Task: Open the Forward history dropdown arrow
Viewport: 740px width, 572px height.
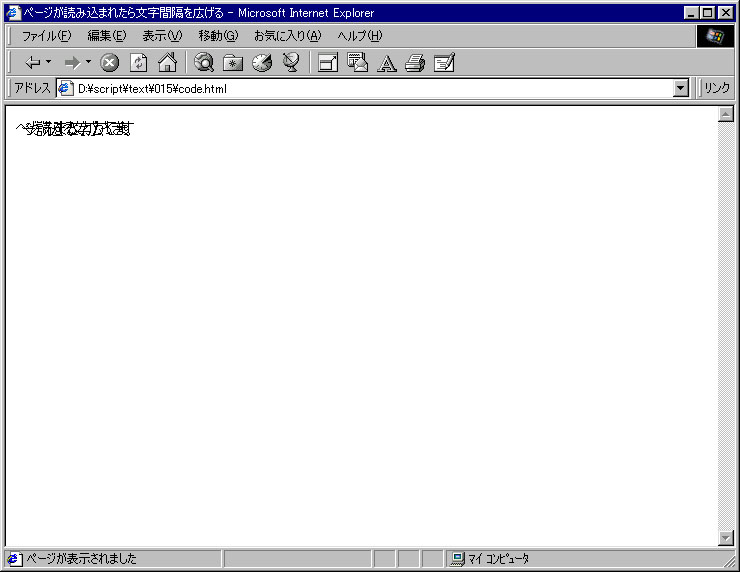Action: (x=88, y=62)
